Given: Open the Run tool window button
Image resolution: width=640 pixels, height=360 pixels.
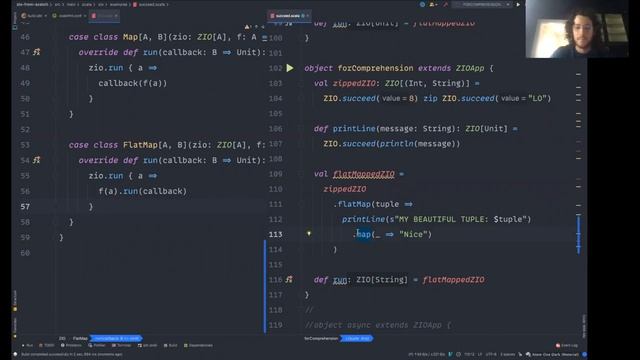Looking at the screenshot, I should 27,345.
